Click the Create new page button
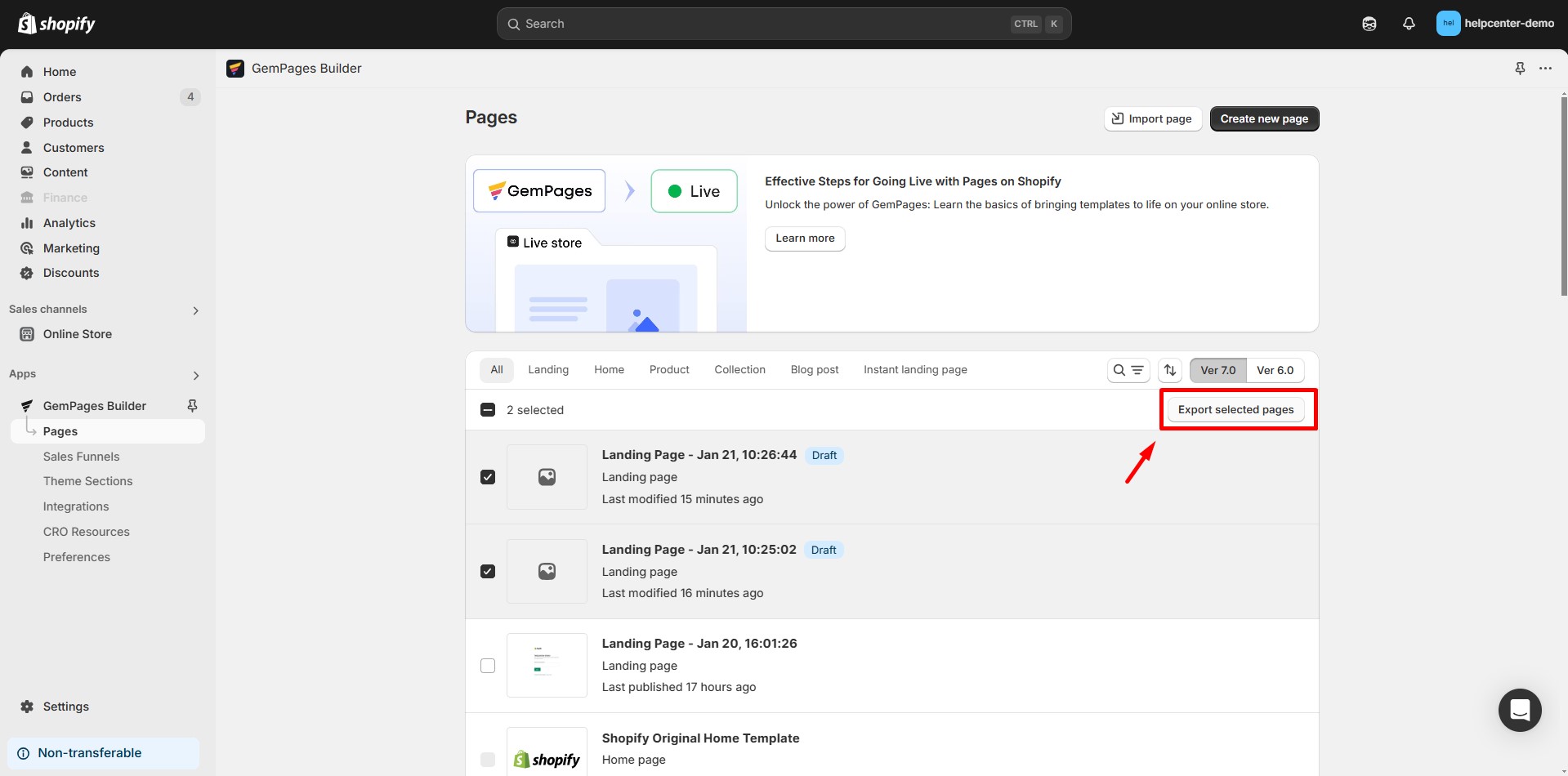This screenshot has height=776, width=1568. (x=1264, y=119)
